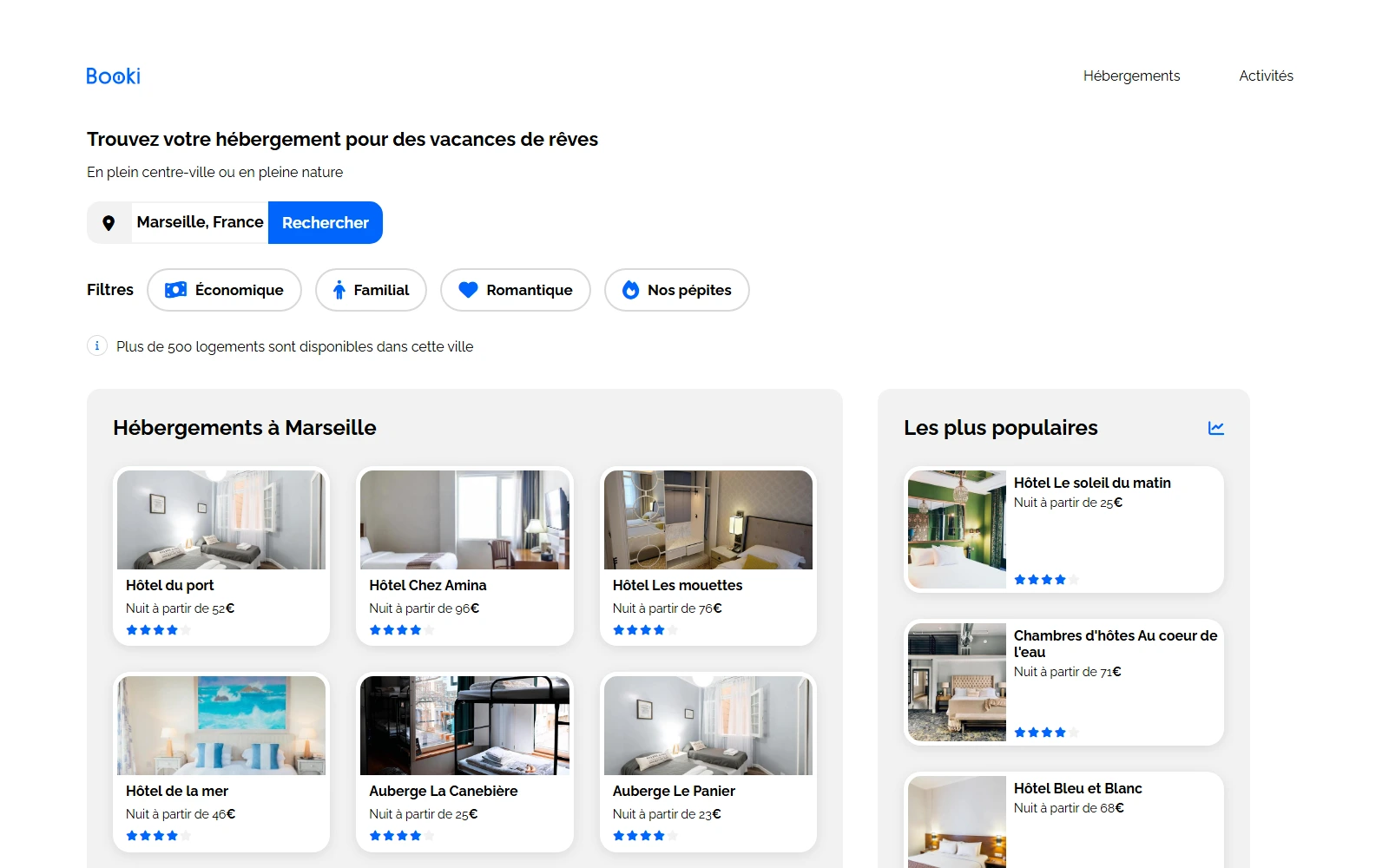Click Auberge La Canebière star rating
1389x868 pixels.
[x=402, y=836]
